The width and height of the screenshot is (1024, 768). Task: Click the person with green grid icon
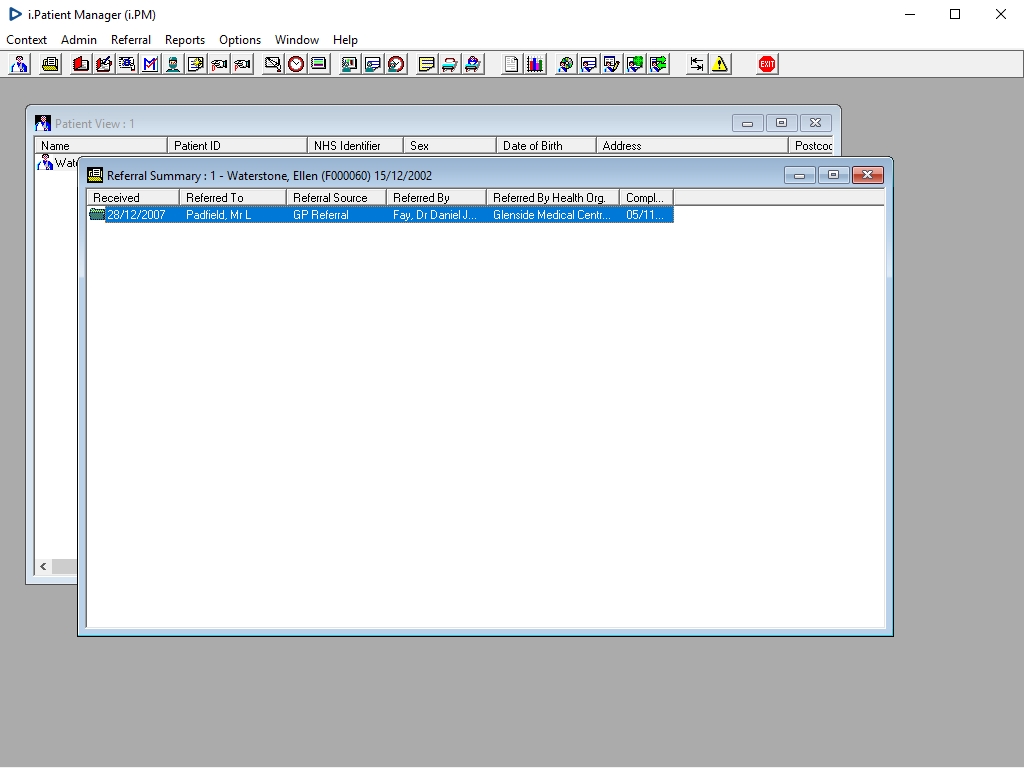coord(635,64)
